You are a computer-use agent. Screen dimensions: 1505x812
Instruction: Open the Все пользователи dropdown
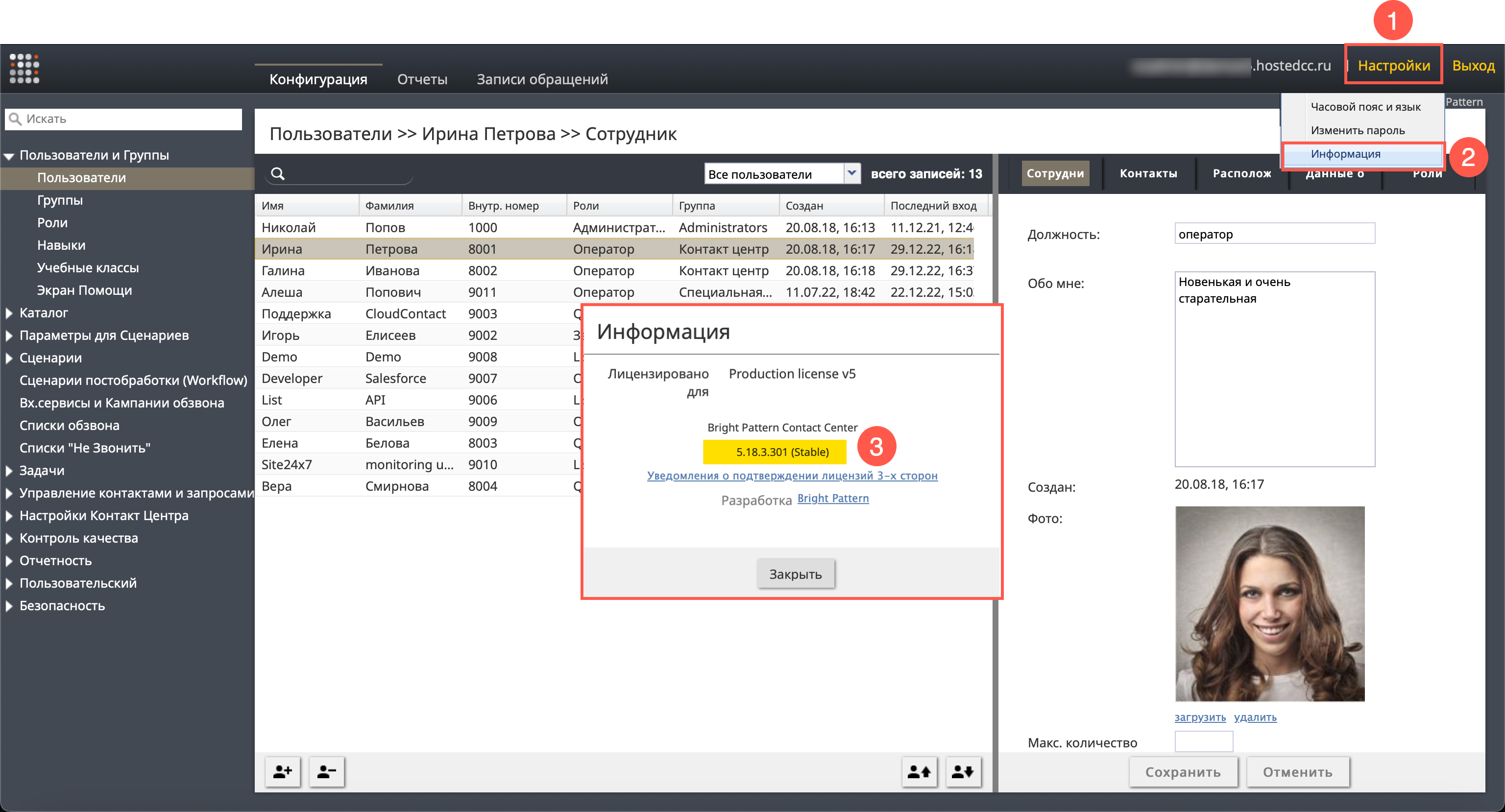coord(782,173)
